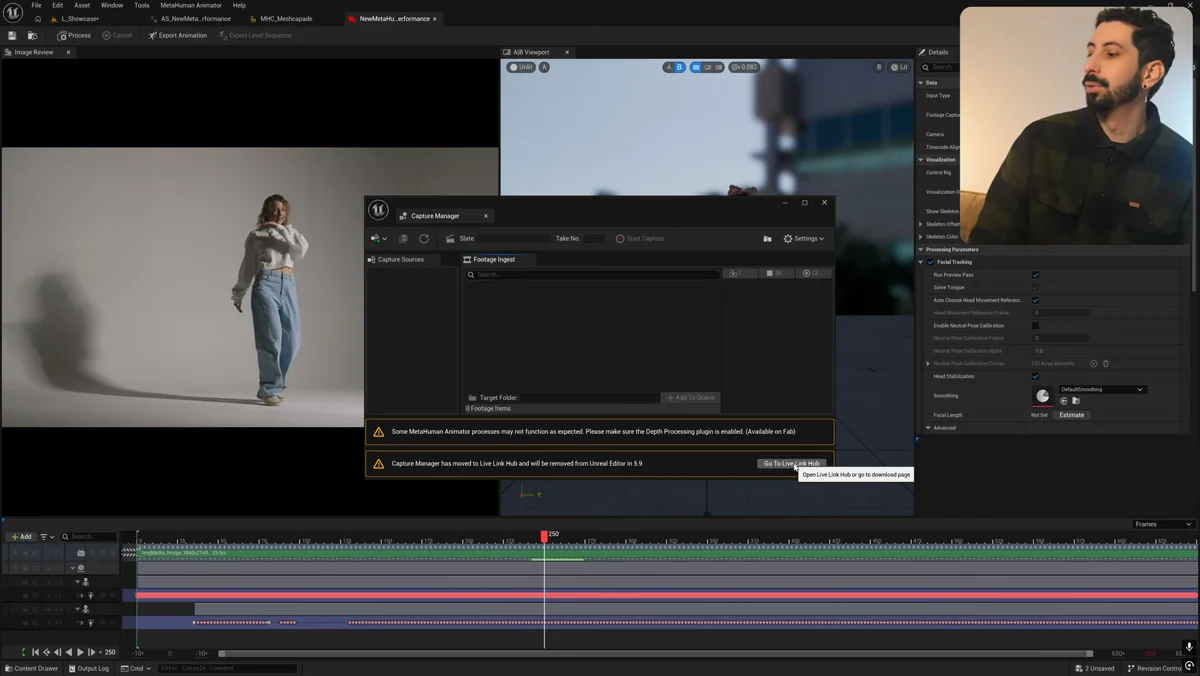Click the Save asset icon in toolbar

(x=12, y=35)
